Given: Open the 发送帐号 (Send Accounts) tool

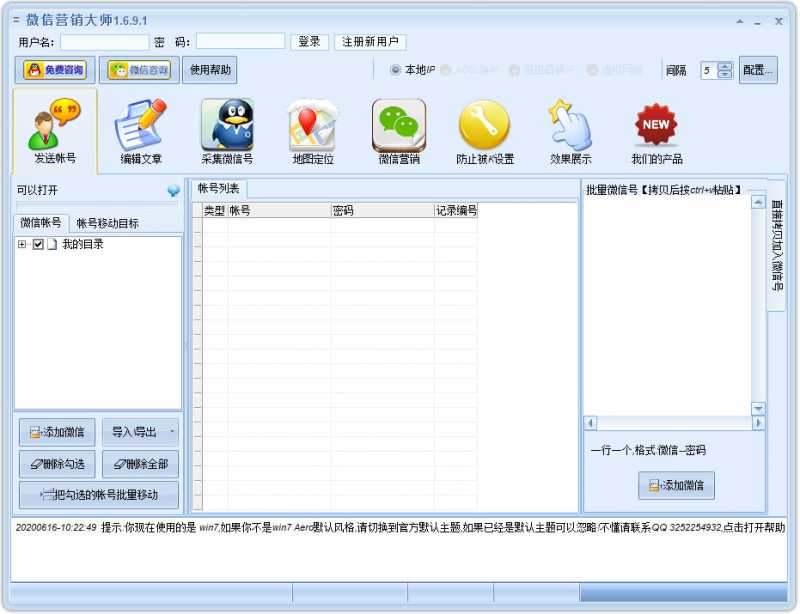Looking at the screenshot, I should click(51, 130).
